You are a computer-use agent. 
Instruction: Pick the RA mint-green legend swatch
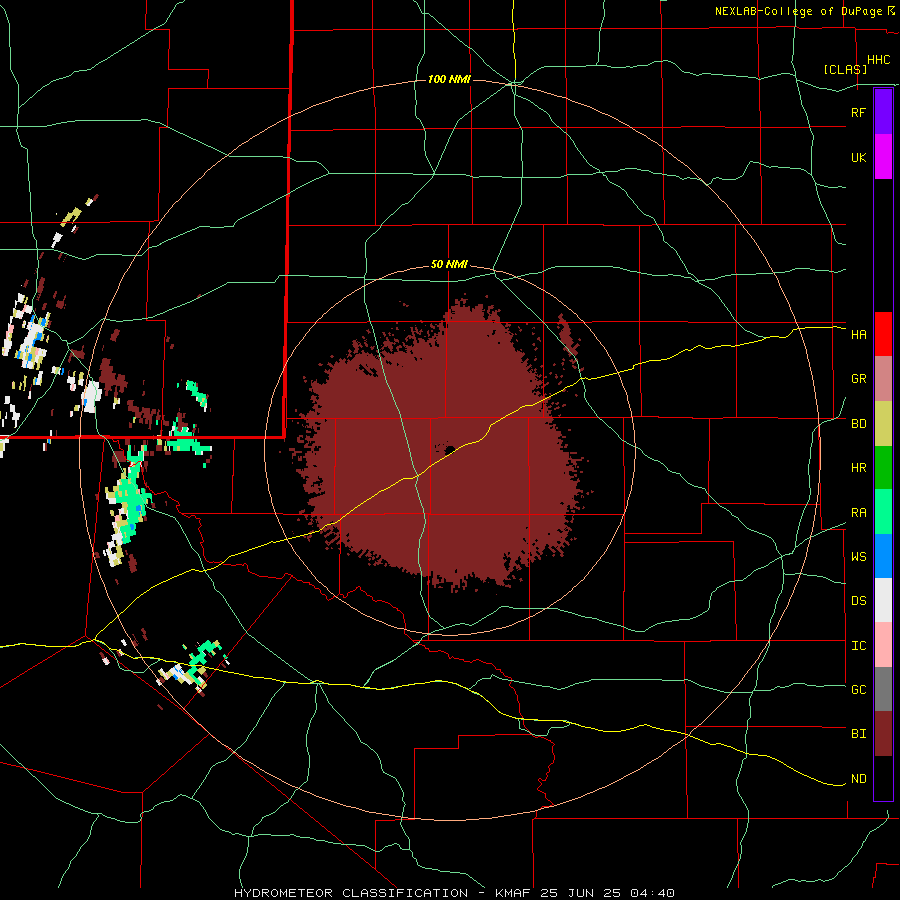point(883,512)
